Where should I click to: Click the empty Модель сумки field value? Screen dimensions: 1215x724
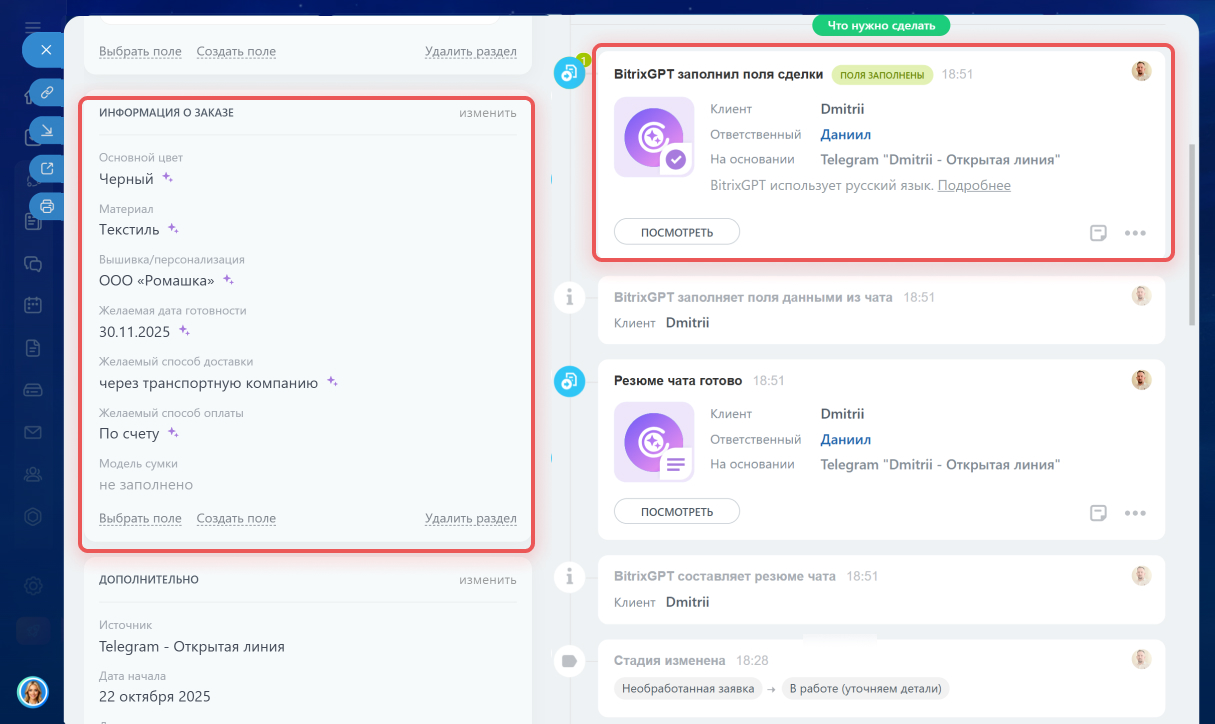point(146,485)
